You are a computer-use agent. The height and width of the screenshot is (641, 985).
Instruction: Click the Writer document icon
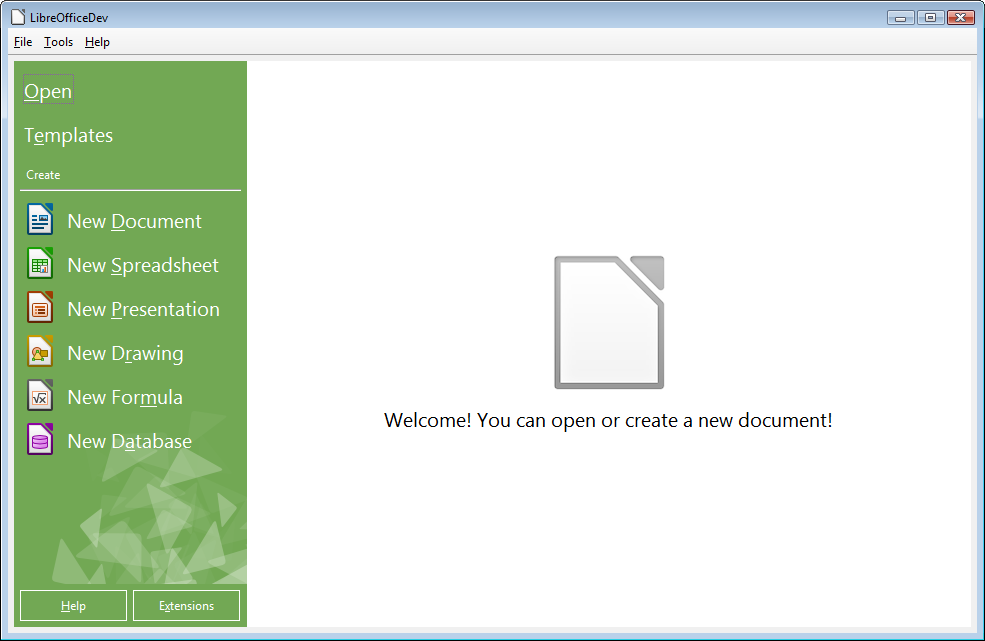click(x=40, y=219)
